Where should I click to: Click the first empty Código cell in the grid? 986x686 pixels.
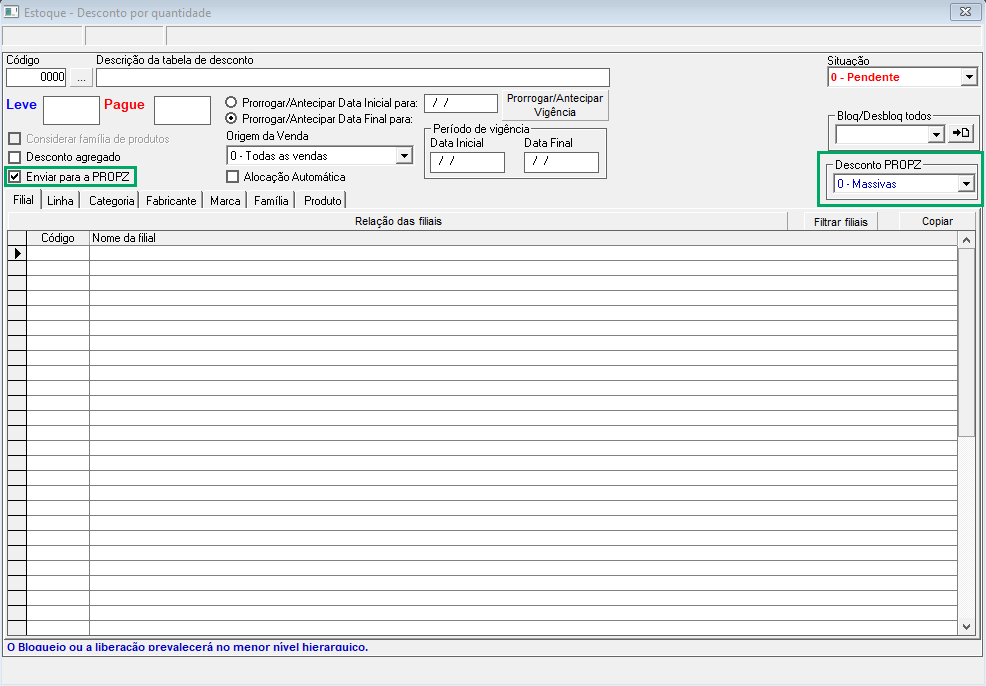[58, 253]
